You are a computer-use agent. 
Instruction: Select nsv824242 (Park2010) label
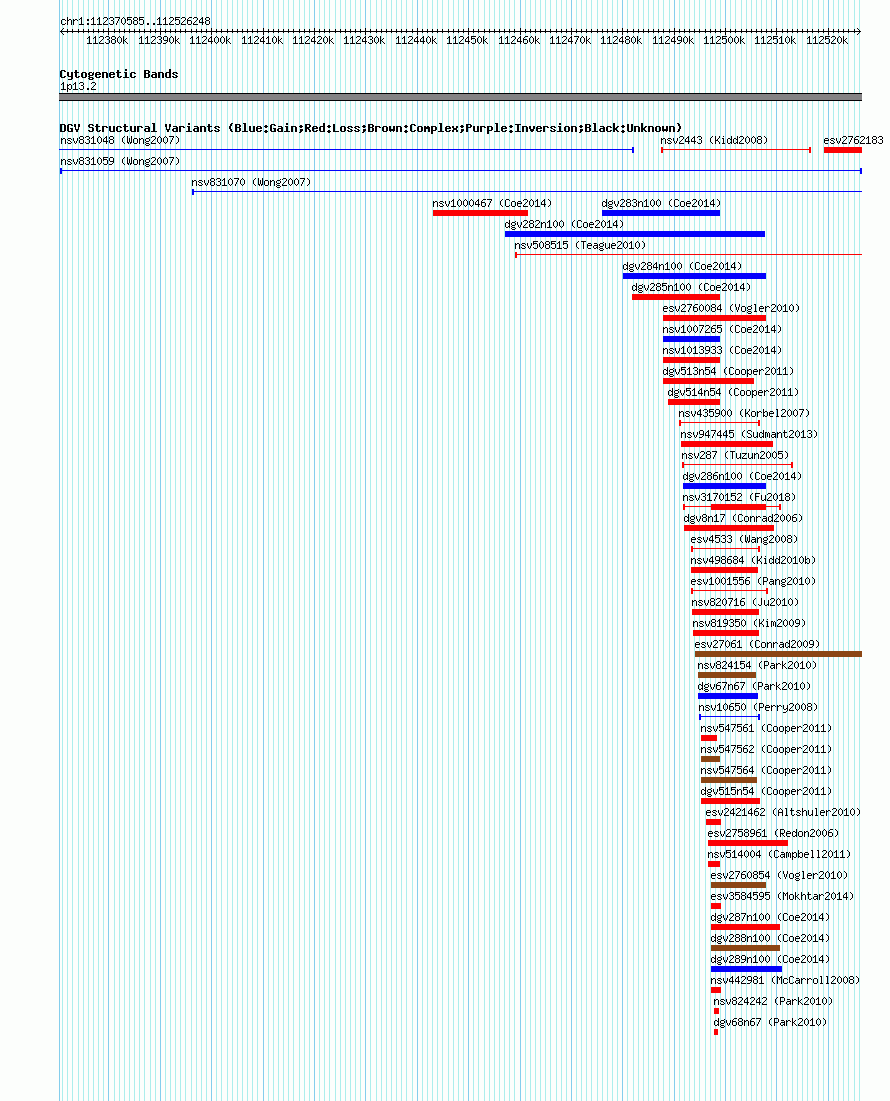pyautogui.click(x=773, y=1001)
